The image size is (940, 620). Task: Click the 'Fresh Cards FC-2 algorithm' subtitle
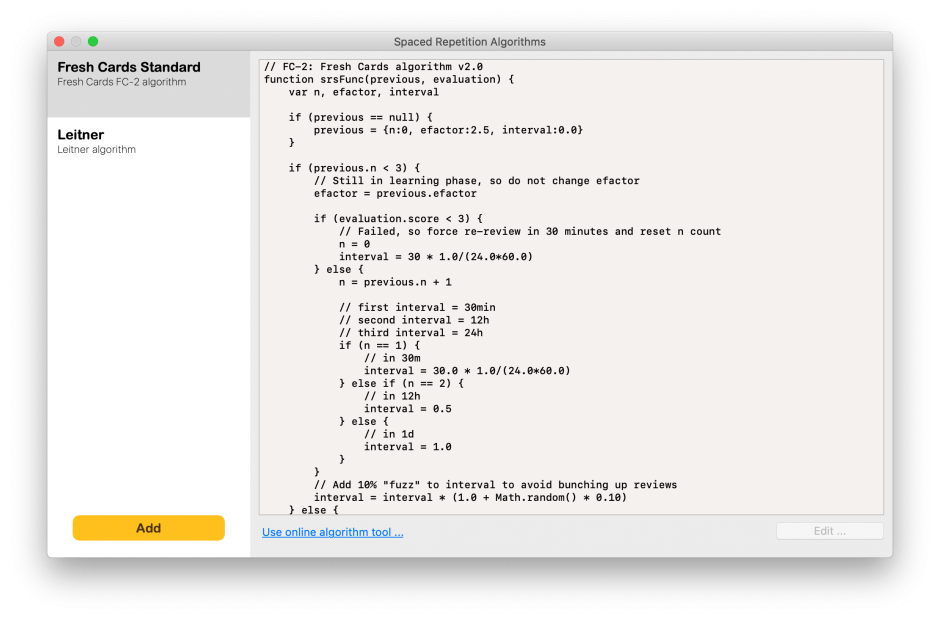122,82
